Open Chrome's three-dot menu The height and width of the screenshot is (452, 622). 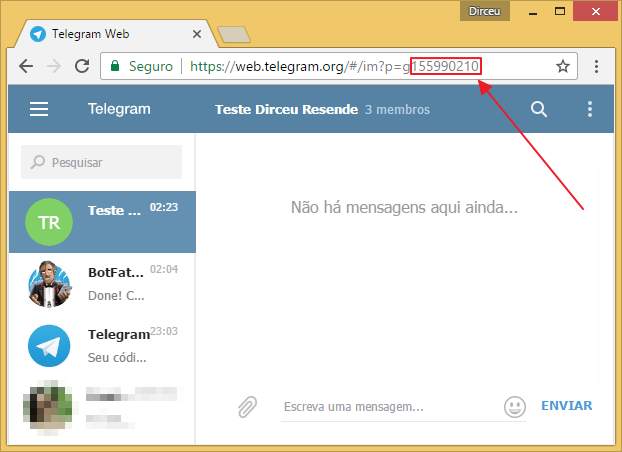pos(597,66)
